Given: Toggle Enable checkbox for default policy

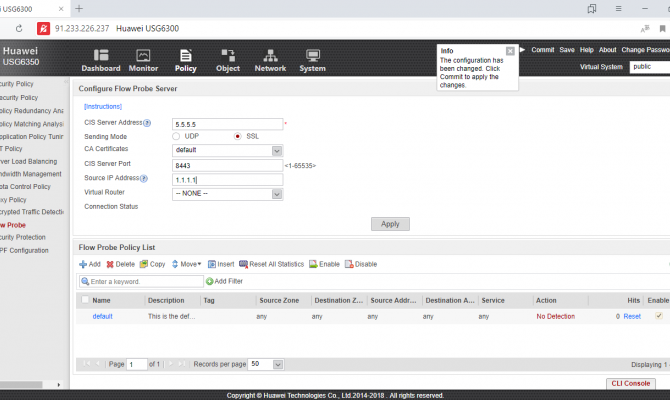Looking at the screenshot, I should click(659, 316).
